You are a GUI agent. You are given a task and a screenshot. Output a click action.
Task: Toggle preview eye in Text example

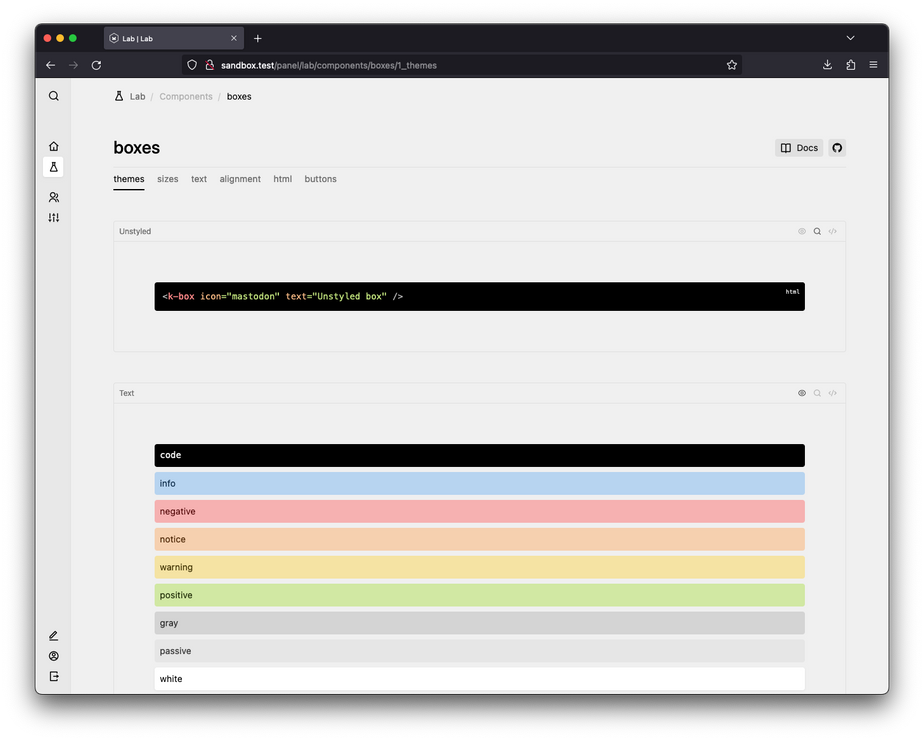coord(802,394)
